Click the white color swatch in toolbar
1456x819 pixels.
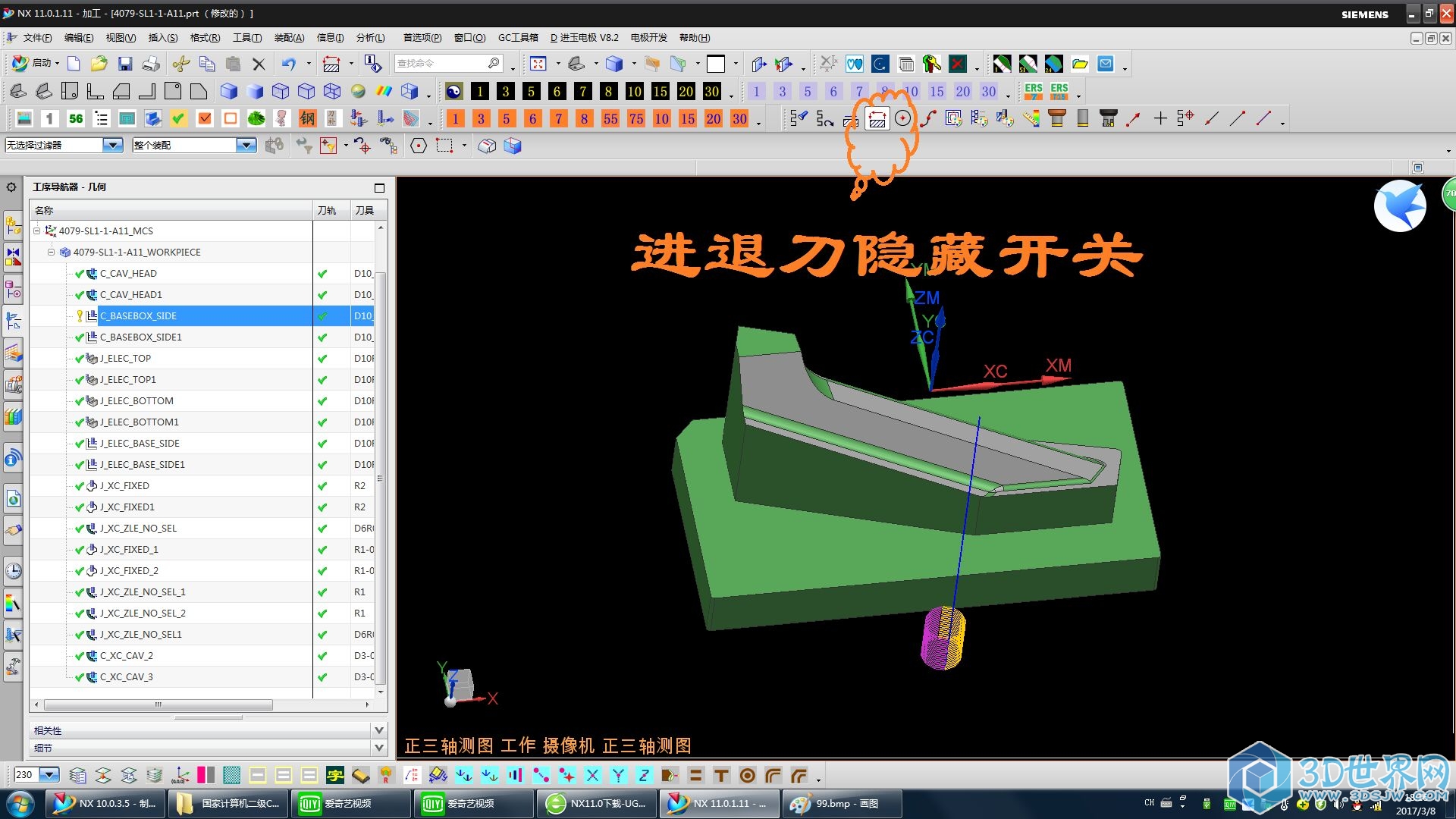coord(716,64)
